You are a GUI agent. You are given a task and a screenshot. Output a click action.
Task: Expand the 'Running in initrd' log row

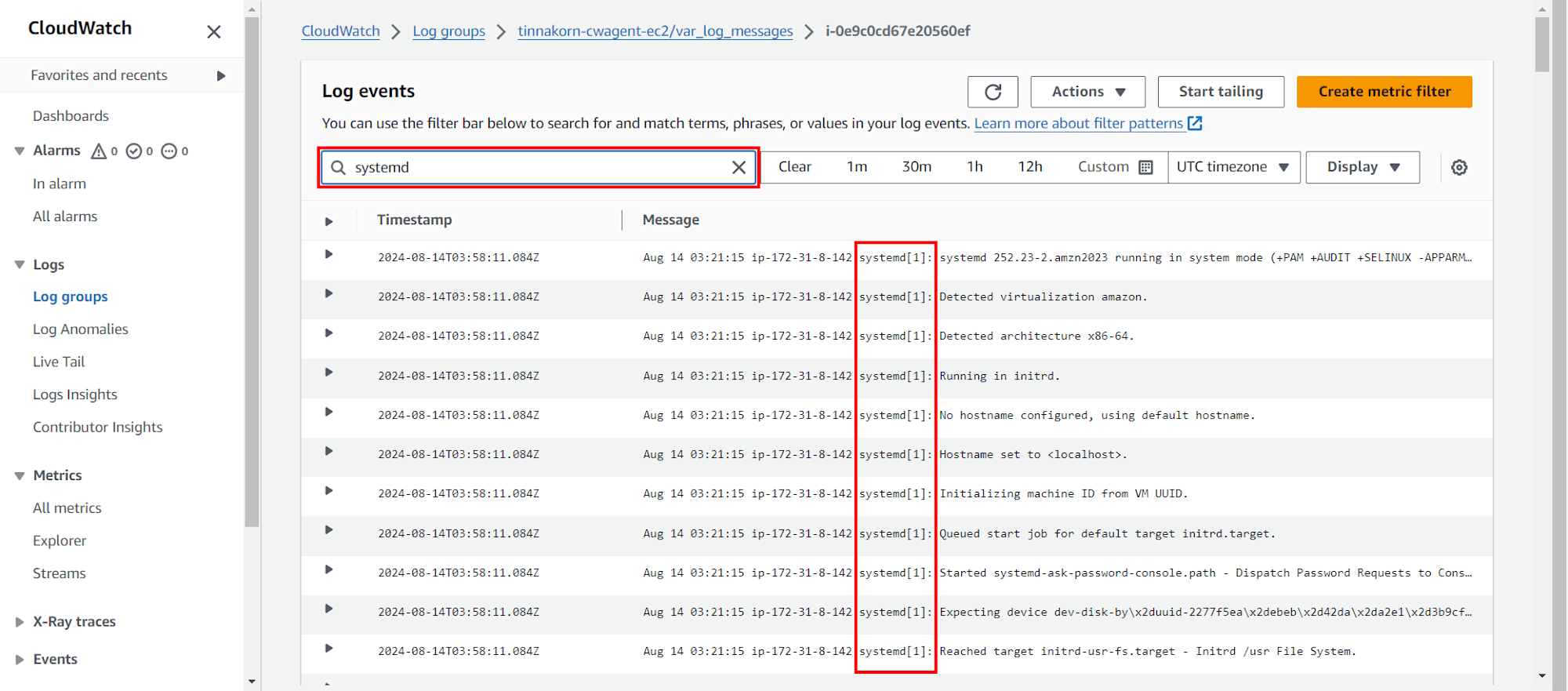click(329, 372)
